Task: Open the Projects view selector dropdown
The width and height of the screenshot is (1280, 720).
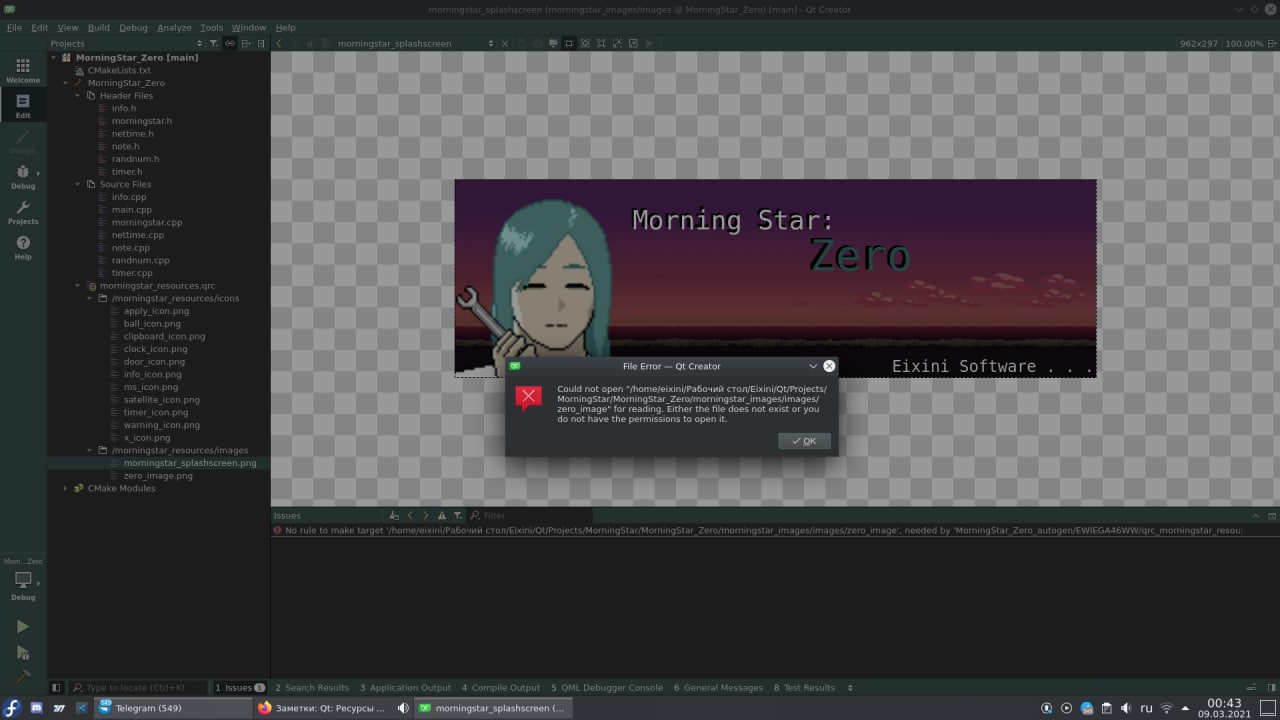Action: click(127, 43)
